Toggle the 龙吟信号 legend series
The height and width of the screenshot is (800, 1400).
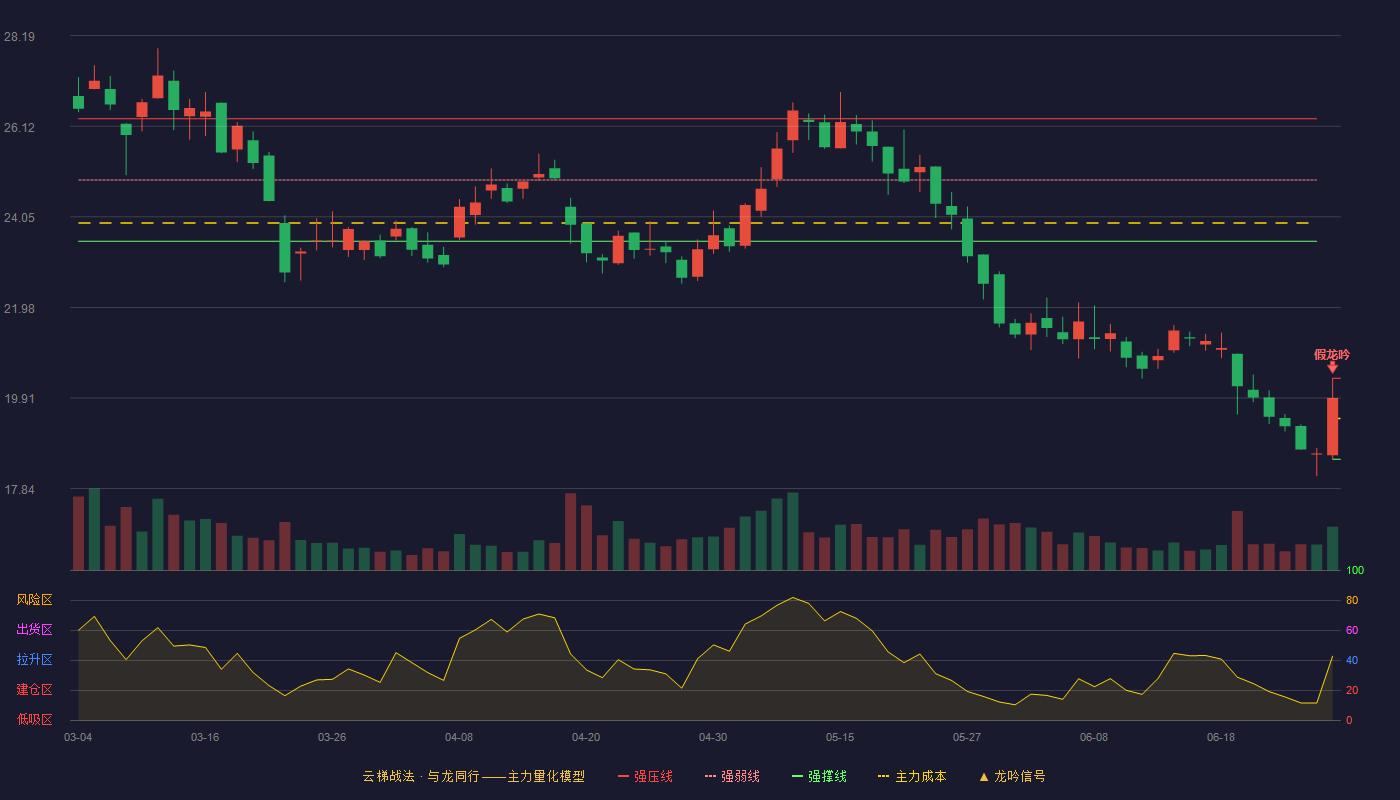pyautogui.click(x=1011, y=776)
